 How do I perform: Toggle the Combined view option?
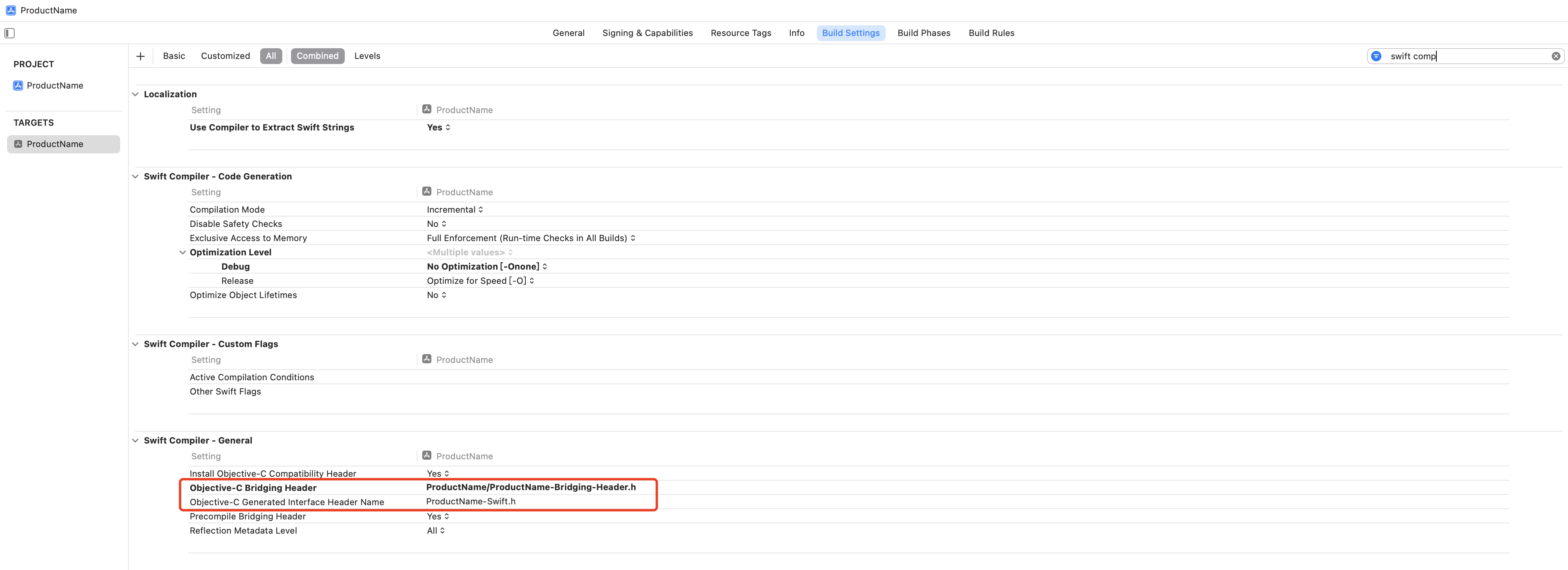317,56
